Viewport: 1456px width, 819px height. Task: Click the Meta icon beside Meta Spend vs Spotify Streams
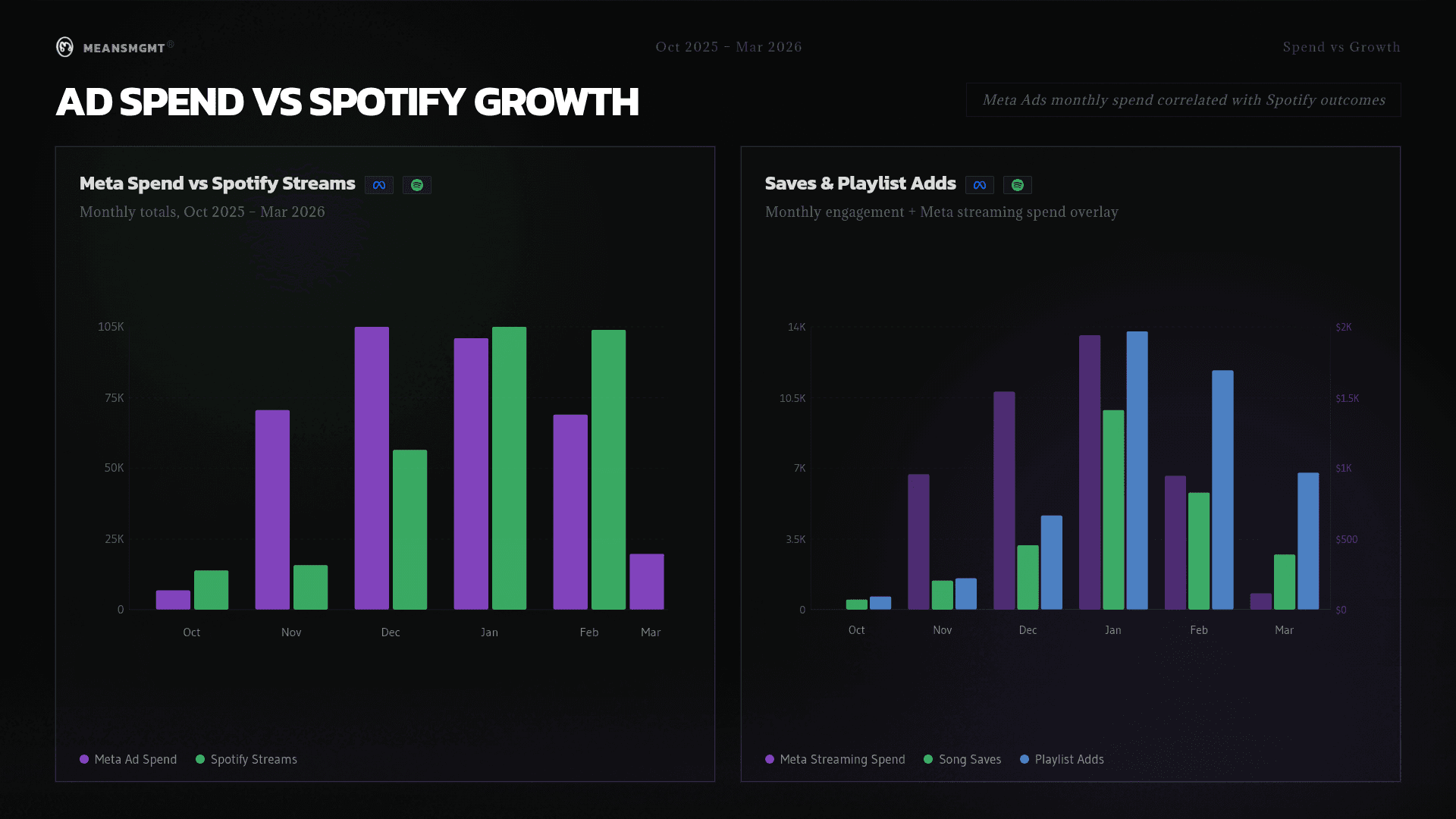[x=379, y=185]
